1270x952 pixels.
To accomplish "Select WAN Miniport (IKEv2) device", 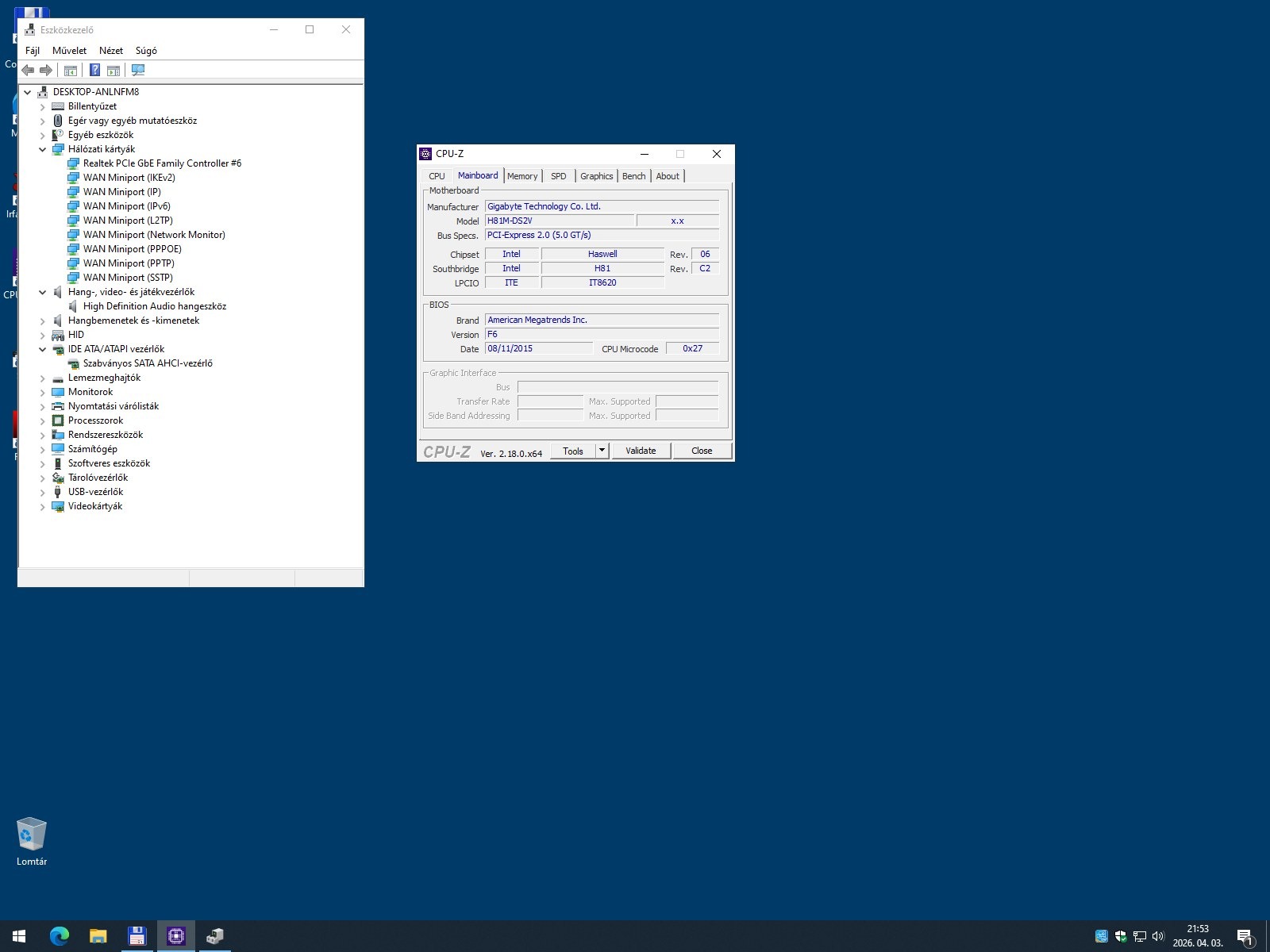I will coord(129,178).
